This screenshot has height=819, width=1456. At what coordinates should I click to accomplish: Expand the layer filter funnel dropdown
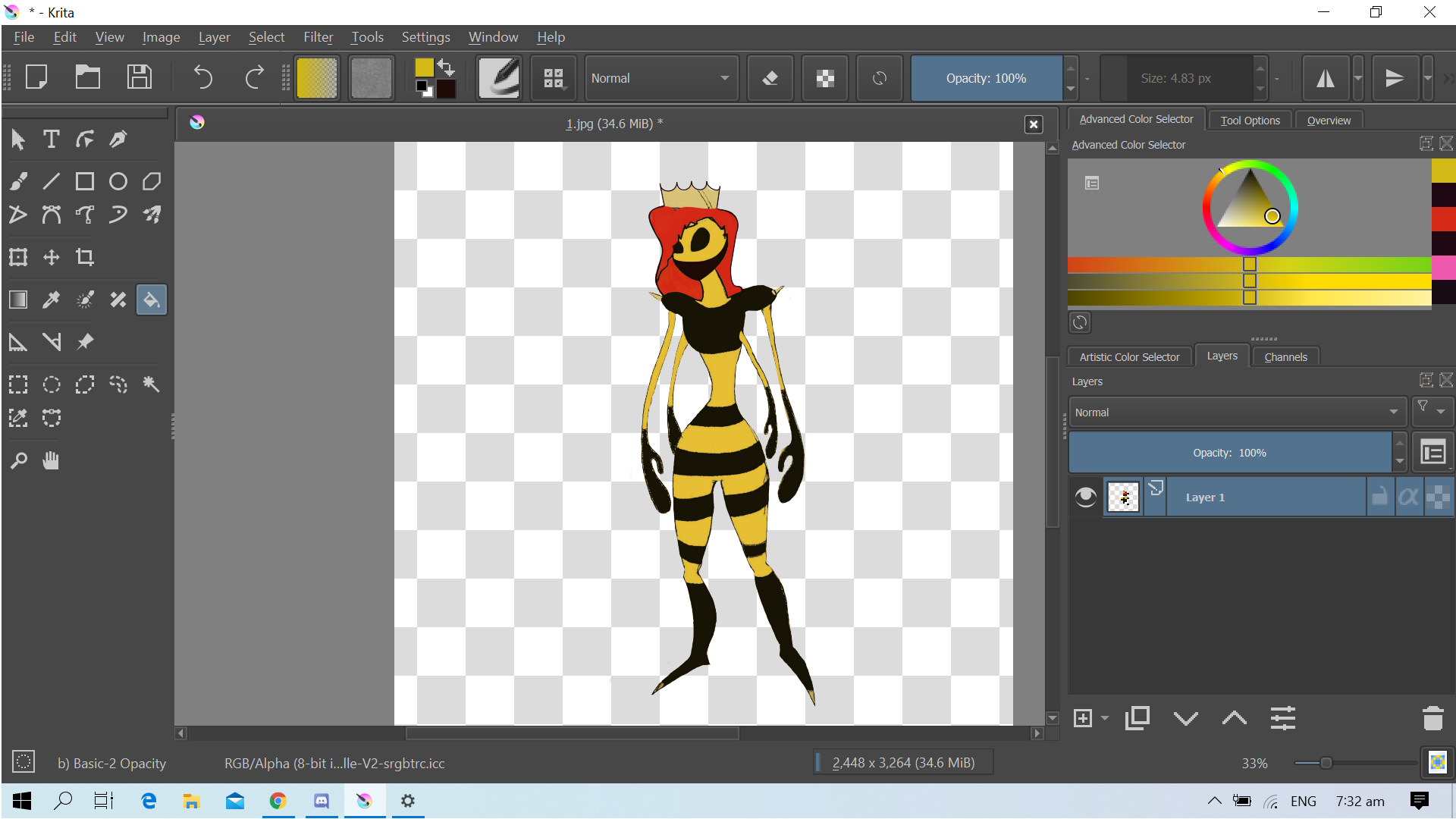1432,411
